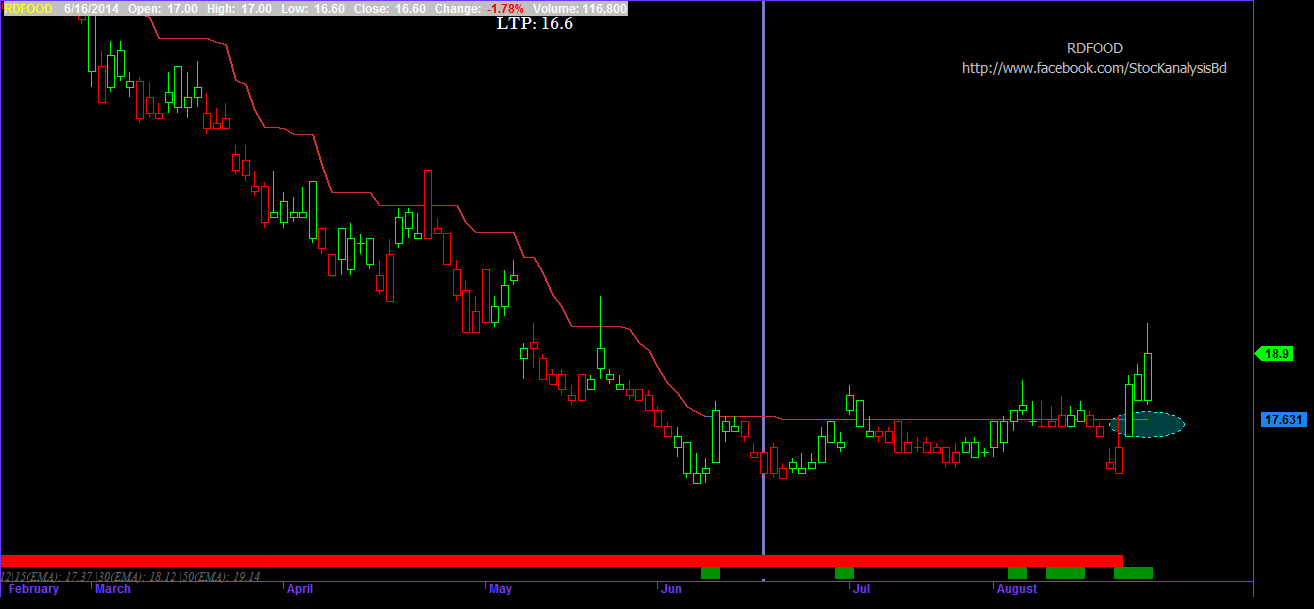Select the 6/16/2014 date value
This screenshot has height=609, width=1314.
point(90,8)
